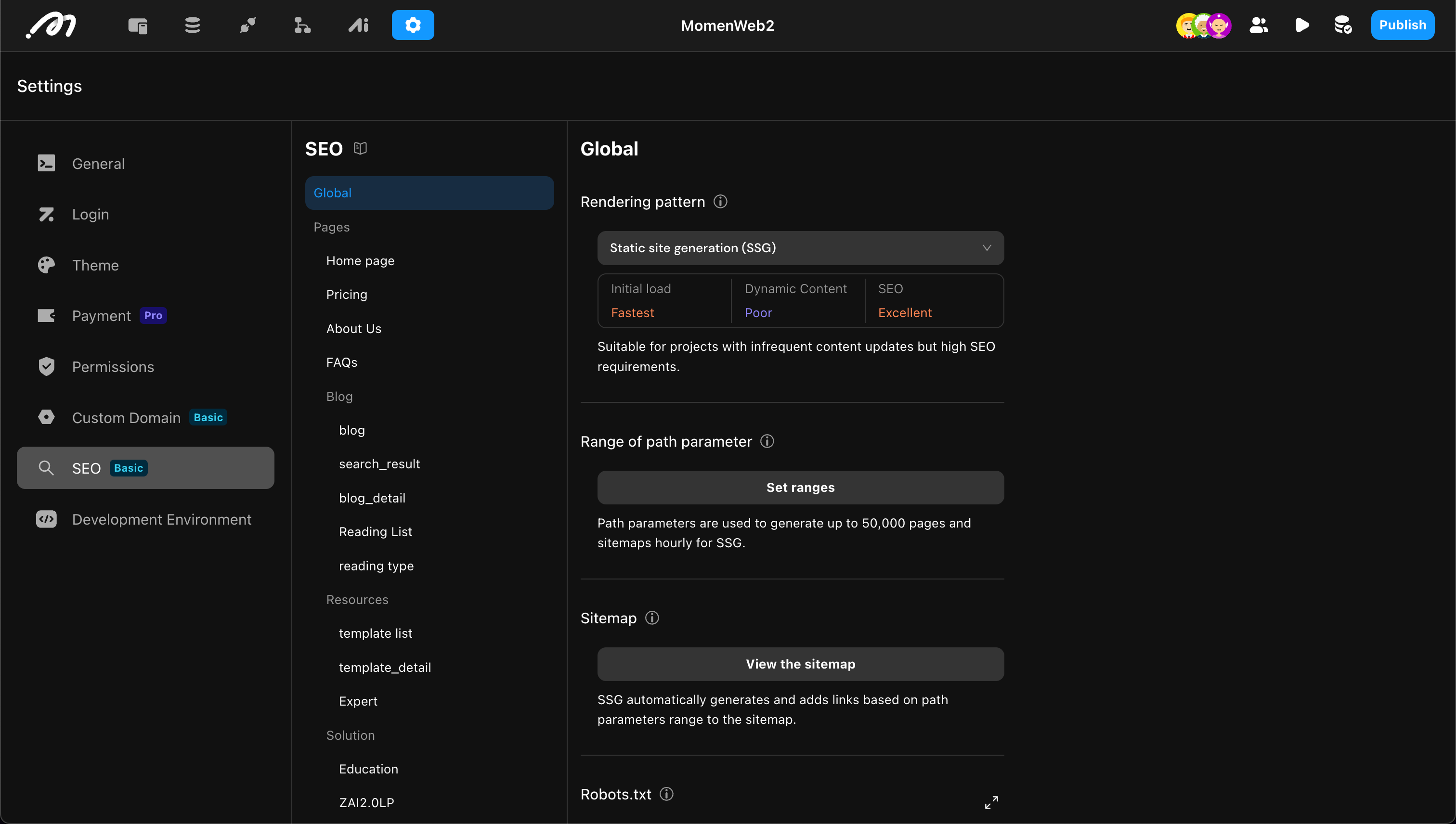Click the SEO magnifier icon
1456x824 pixels.
(46, 468)
